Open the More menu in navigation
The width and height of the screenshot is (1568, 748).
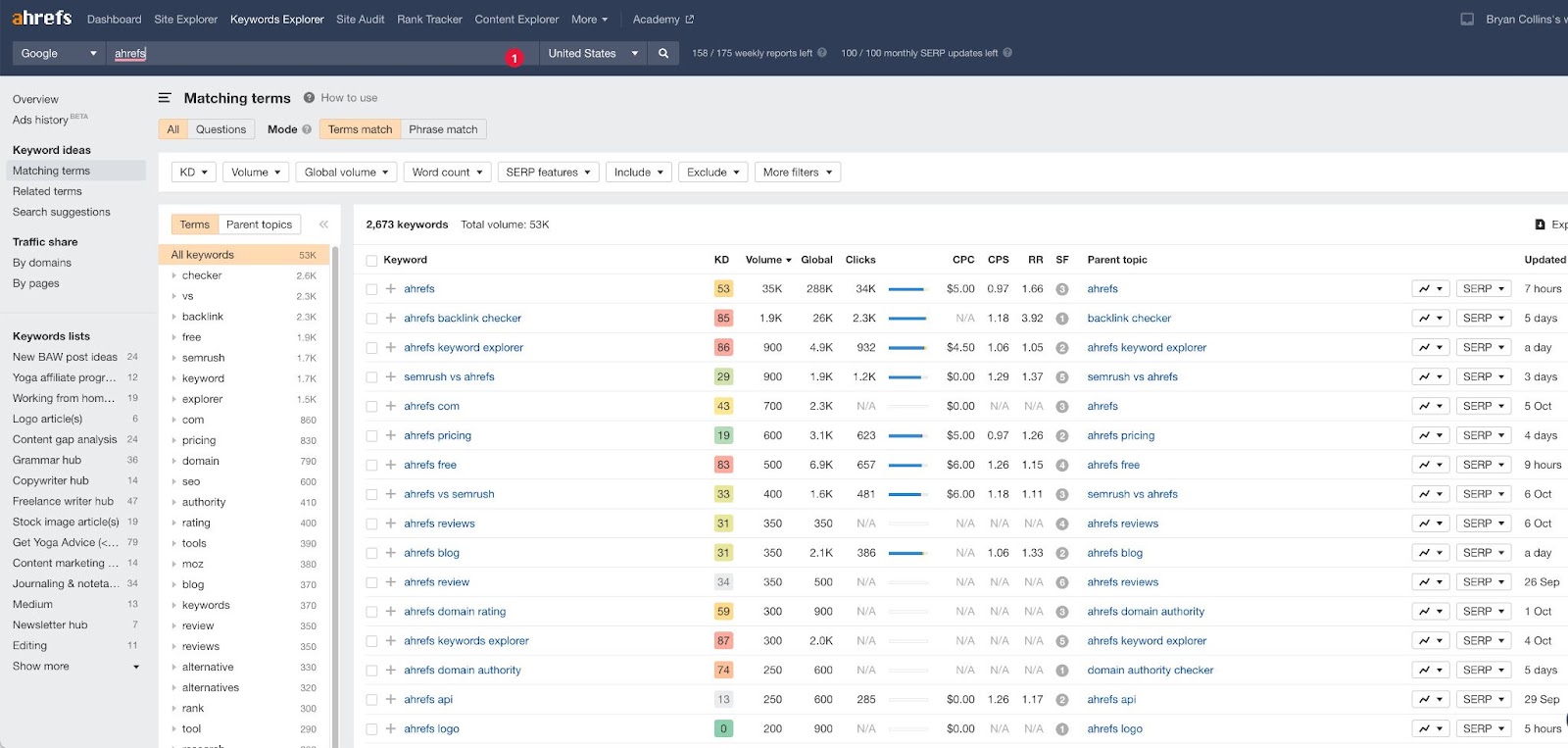click(x=590, y=20)
